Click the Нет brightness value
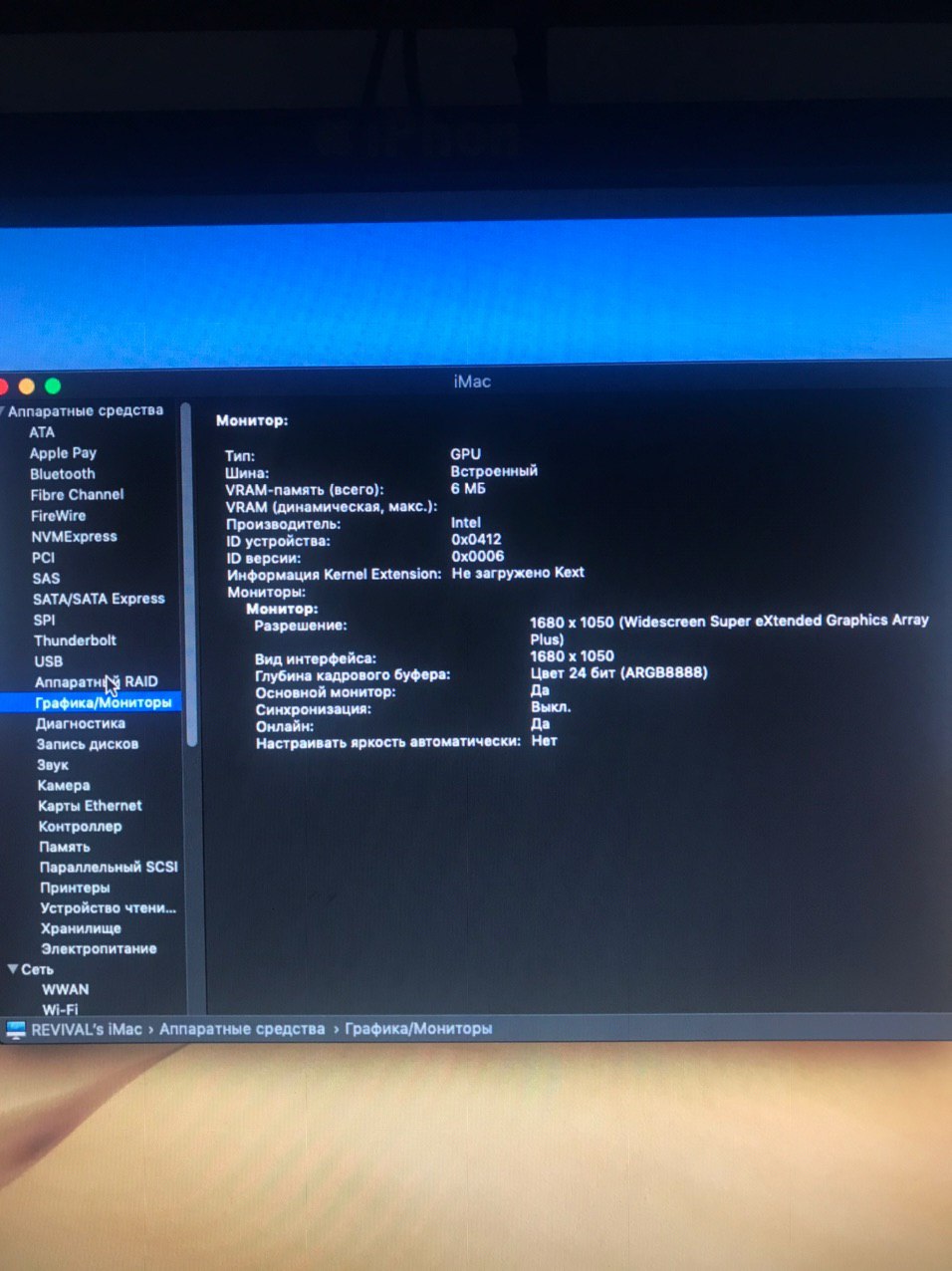 pos(544,741)
